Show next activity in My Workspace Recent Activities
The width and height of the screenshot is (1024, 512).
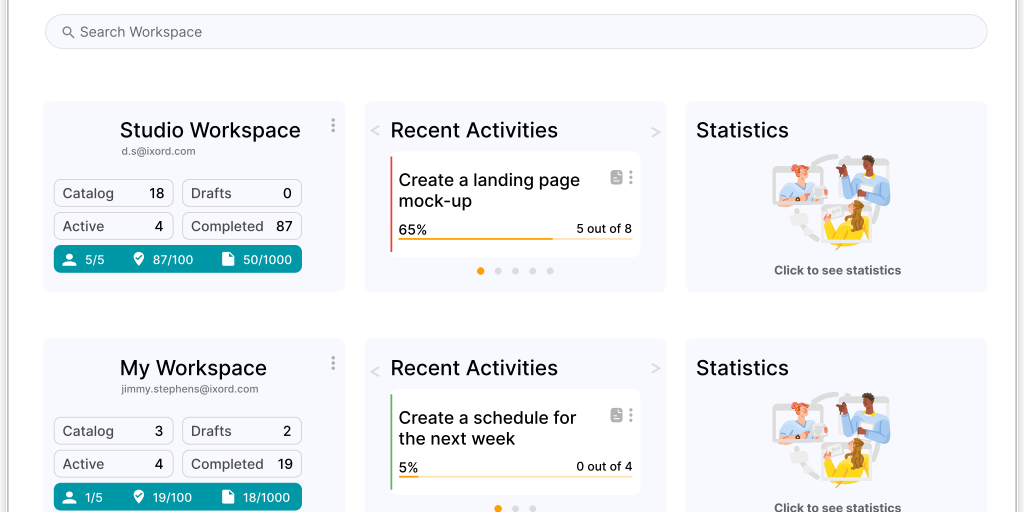point(656,369)
